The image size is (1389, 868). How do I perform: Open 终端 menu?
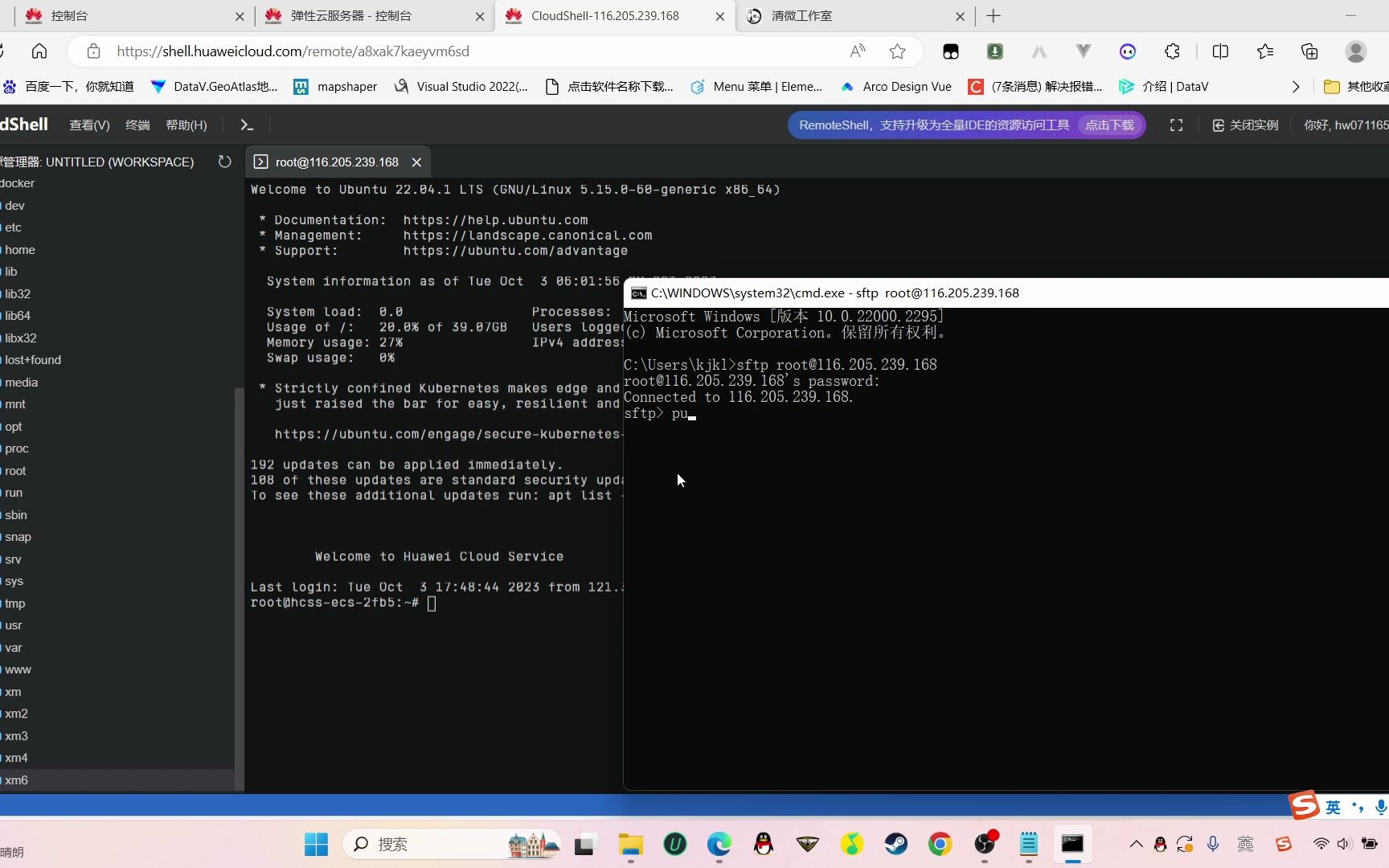pos(137,125)
